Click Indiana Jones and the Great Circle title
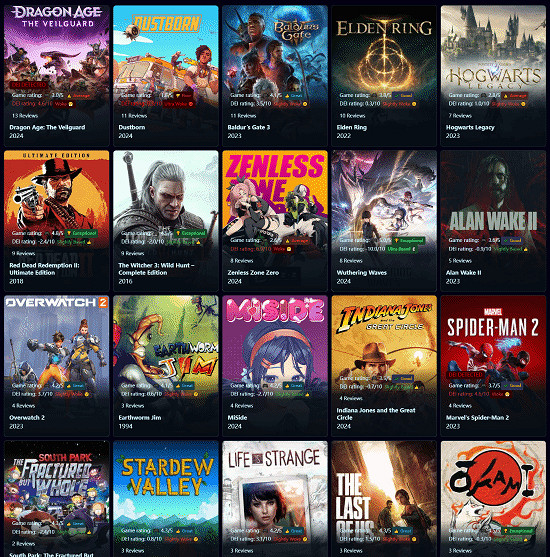550x557 pixels. click(376, 414)
